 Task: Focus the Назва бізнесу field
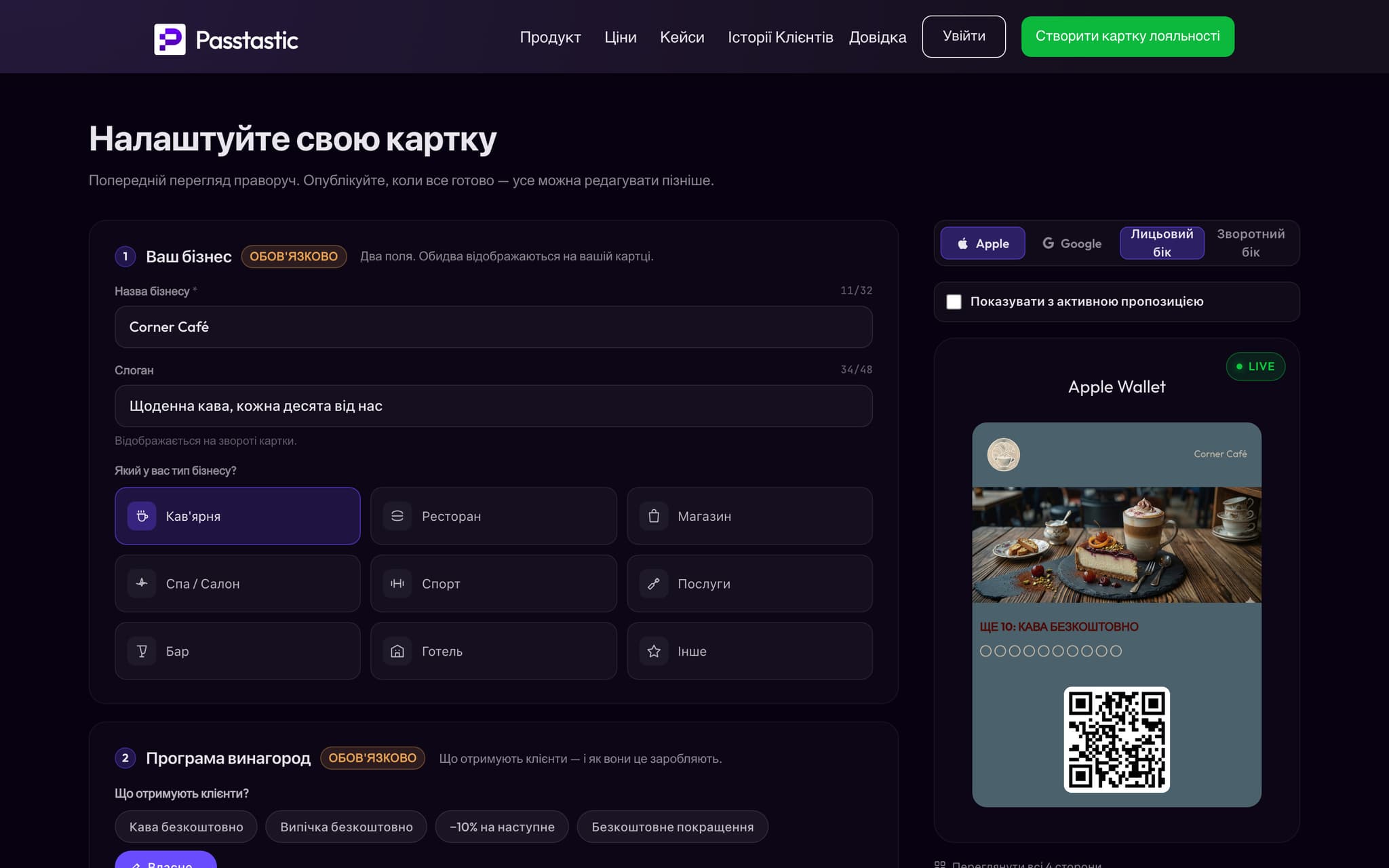click(493, 327)
